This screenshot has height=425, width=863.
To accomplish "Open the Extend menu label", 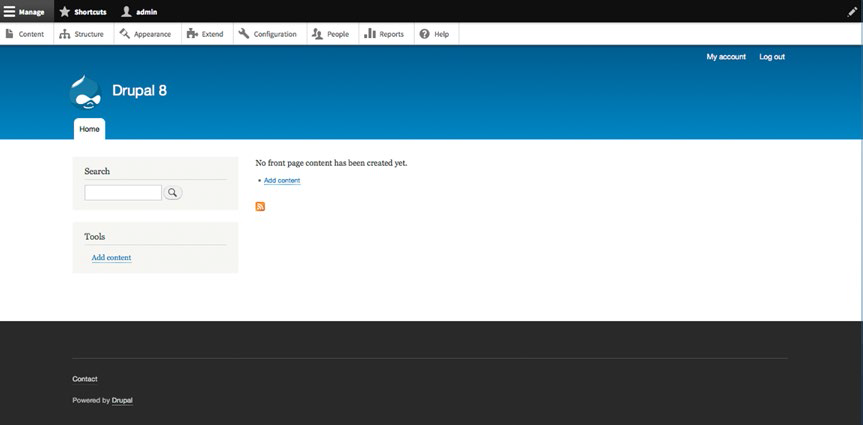I will tap(212, 34).
